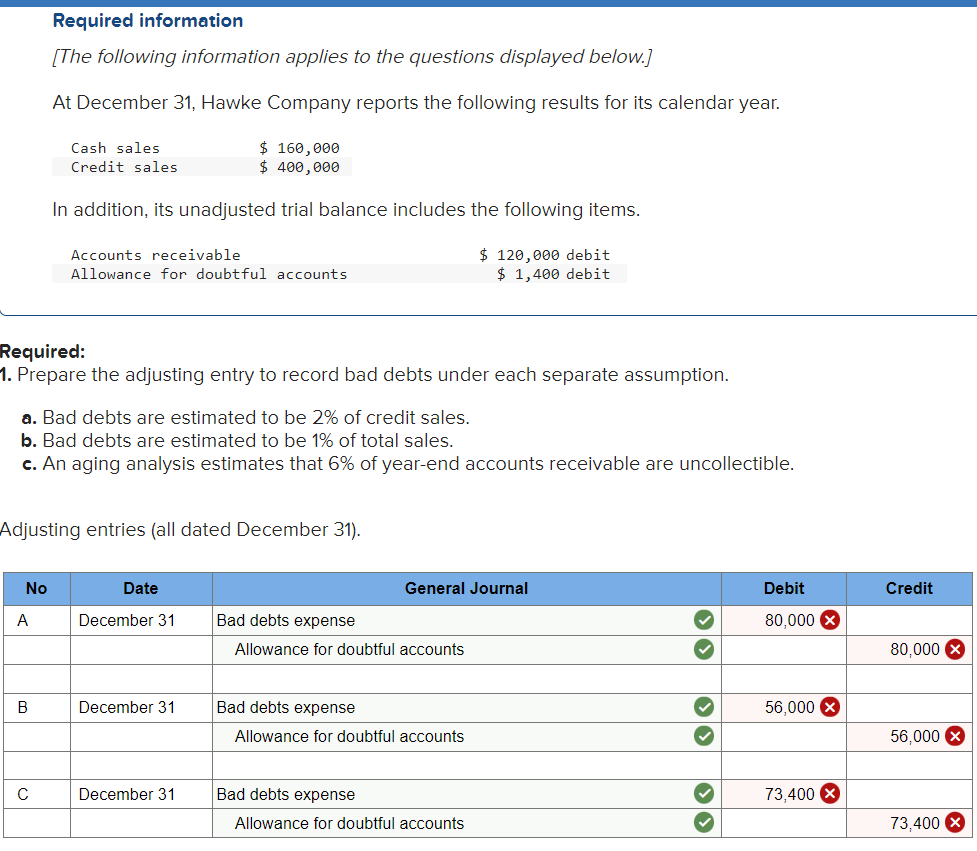Click the $ 160,000 cash sales value
Screen dimensions: 977x851
299,148
